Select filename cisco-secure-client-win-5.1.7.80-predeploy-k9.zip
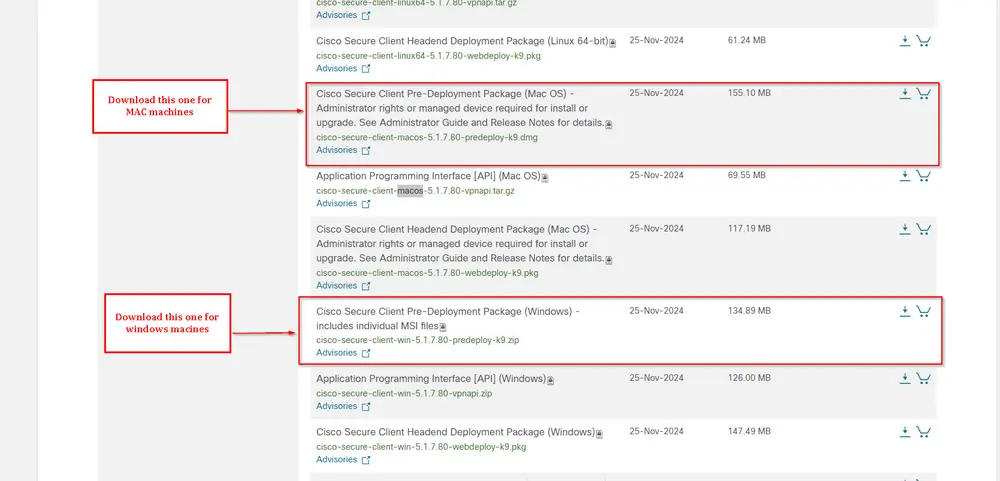This screenshot has height=481, width=1000. tap(418, 340)
